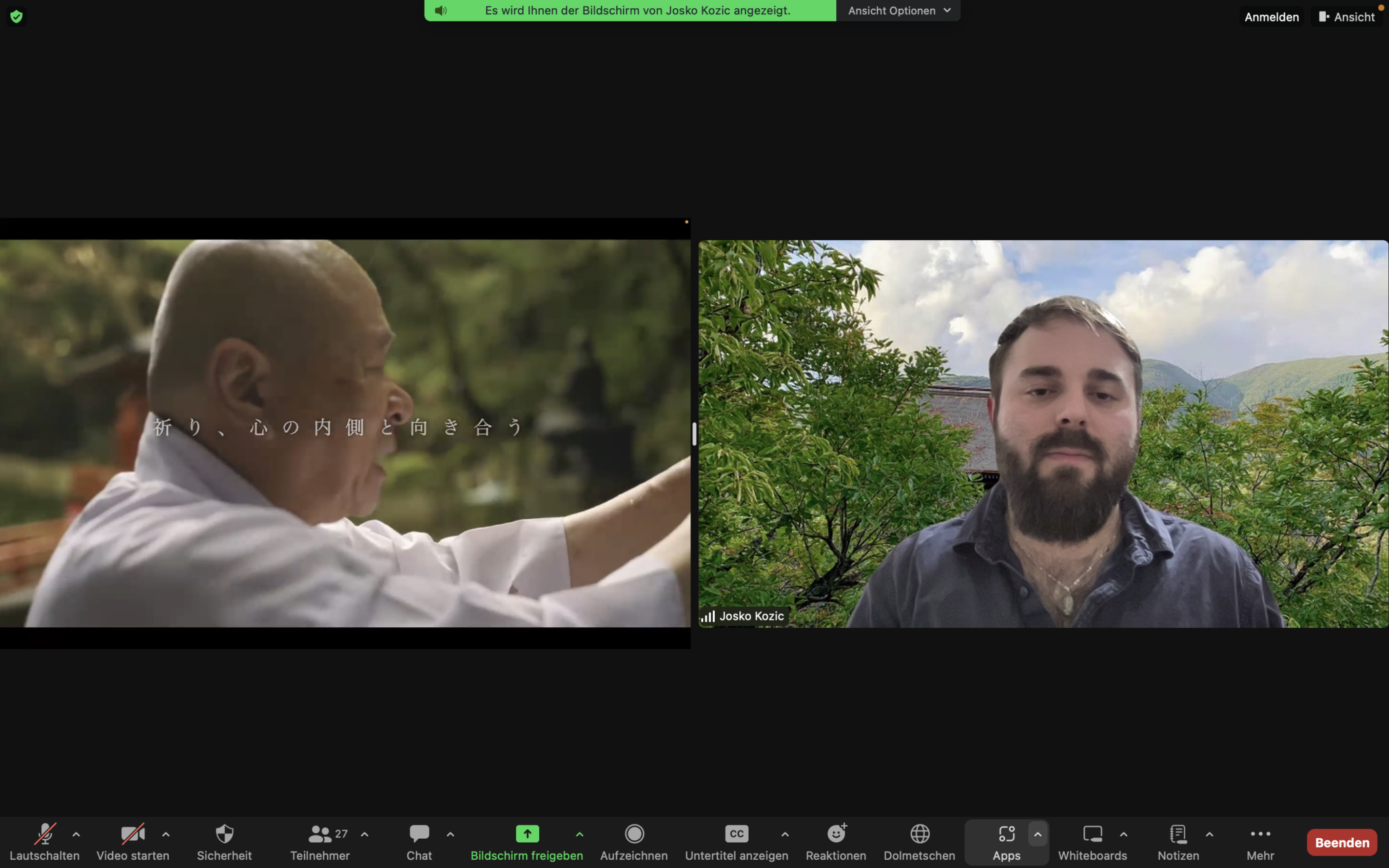1389x868 pixels.
Task: Open the Chat panel
Action: pyautogui.click(x=419, y=842)
